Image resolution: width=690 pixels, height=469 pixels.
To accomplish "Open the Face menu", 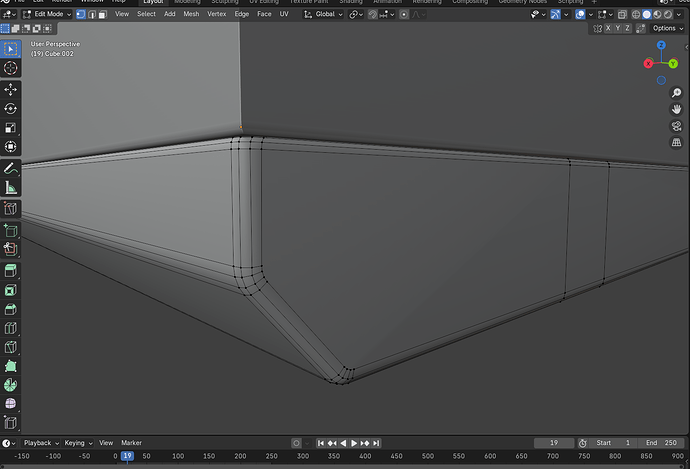I will coord(264,14).
